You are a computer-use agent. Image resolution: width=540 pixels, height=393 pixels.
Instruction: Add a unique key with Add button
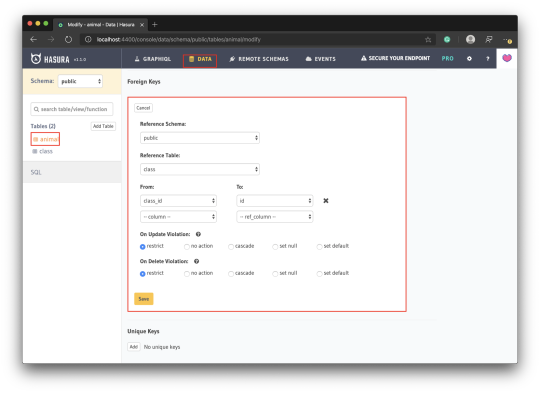134,347
